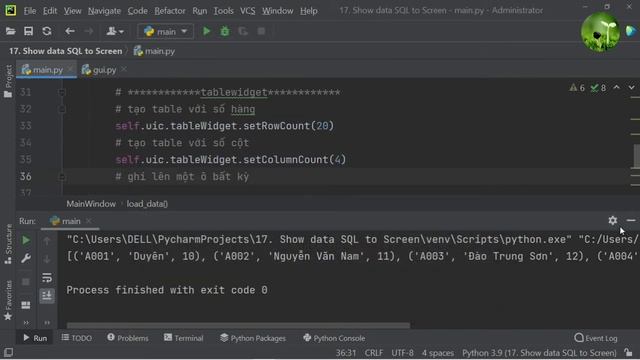The image size is (640, 360).
Task: Rerun main in the Run panel
Action: 26,240
